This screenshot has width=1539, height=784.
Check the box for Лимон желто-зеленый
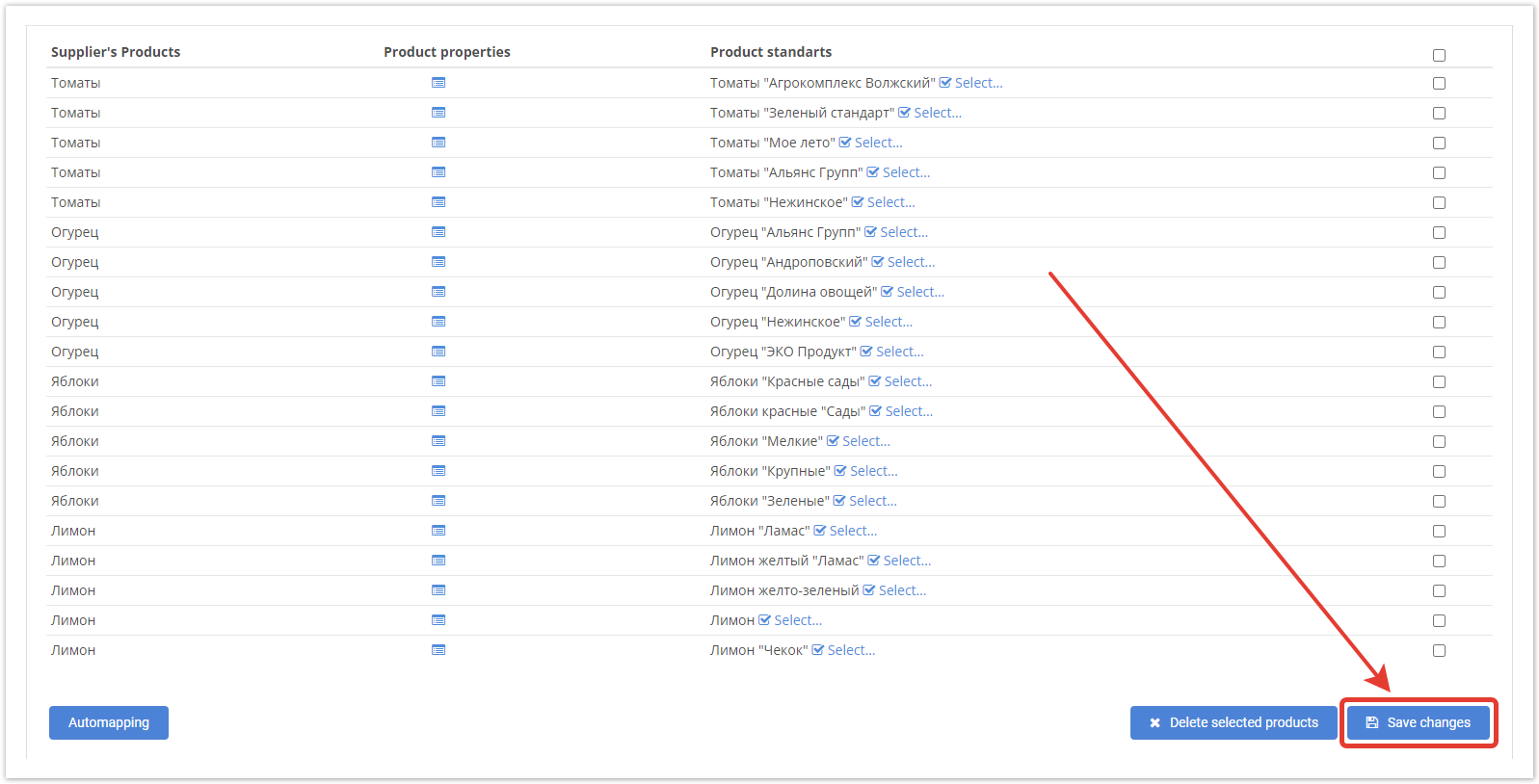pyautogui.click(x=1439, y=591)
